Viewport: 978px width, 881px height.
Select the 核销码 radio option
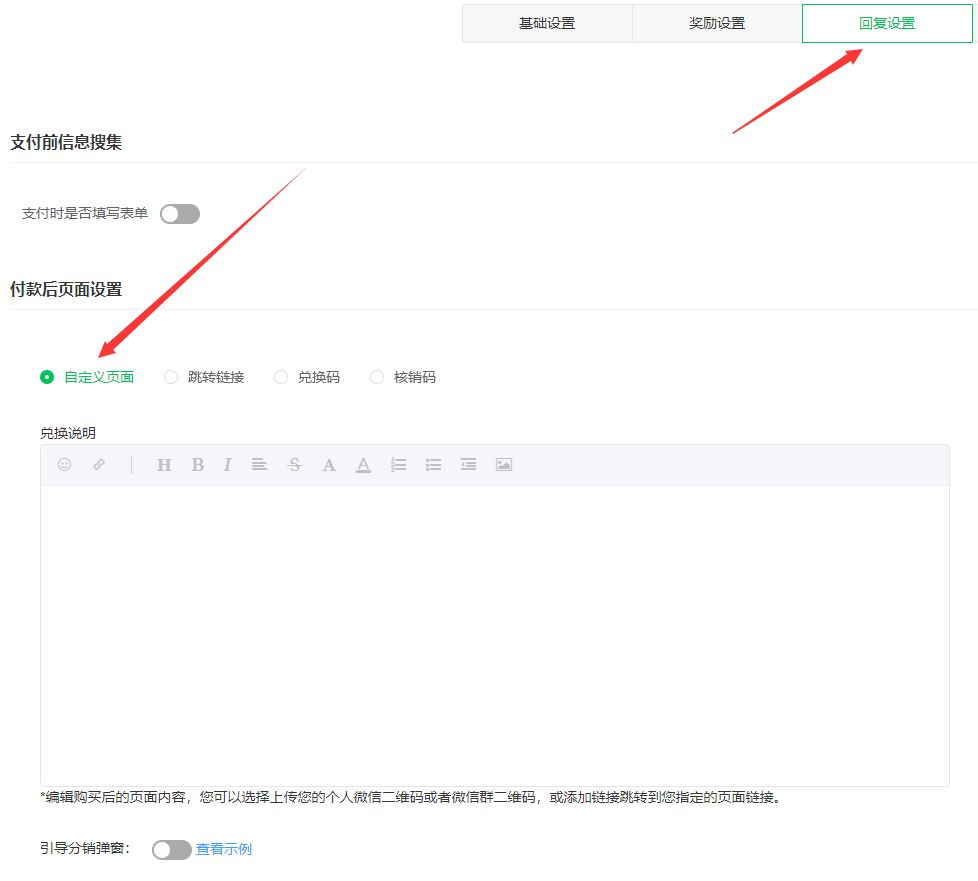(x=377, y=377)
